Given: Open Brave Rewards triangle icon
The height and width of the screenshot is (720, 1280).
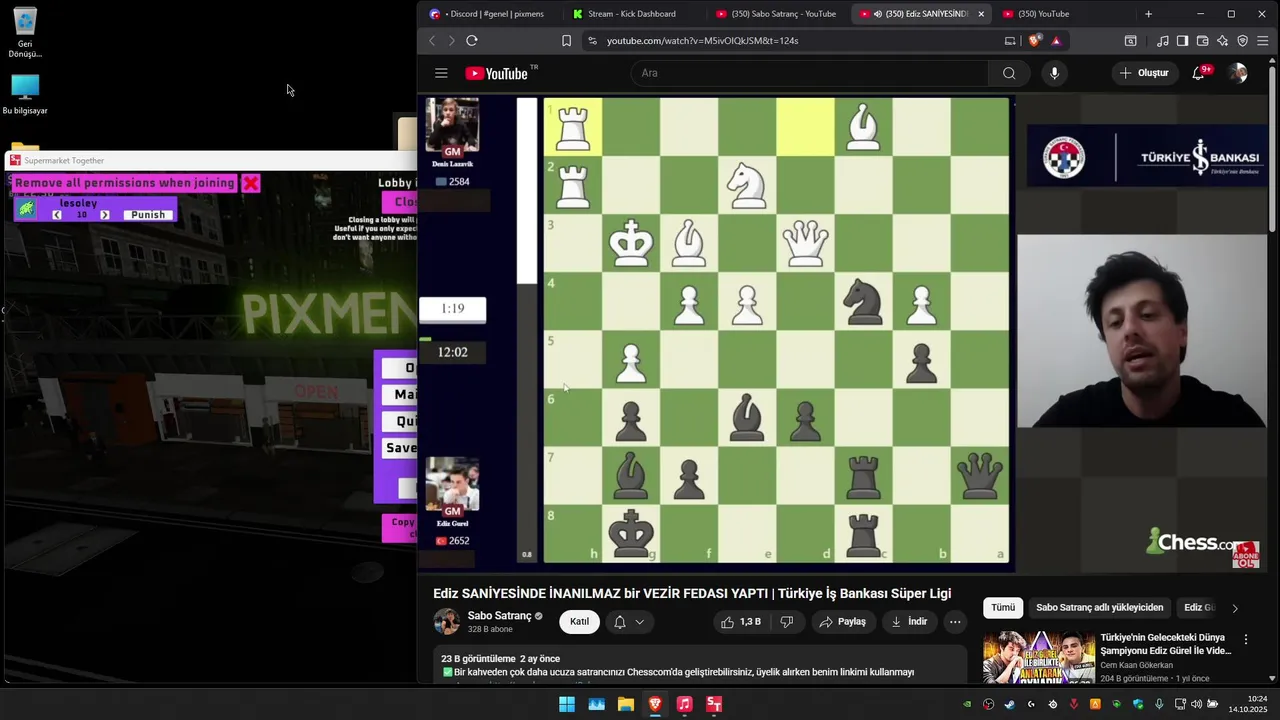Looking at the screenshot, I should (1056, 41).
